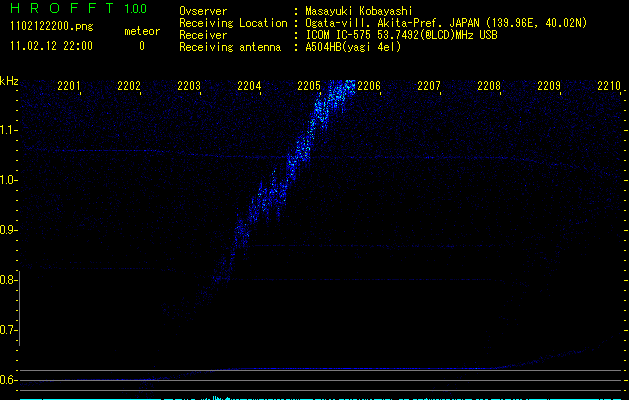Click the Receiving antenna label
This screenshot has height=400, width=629.
tap(230, 47)
